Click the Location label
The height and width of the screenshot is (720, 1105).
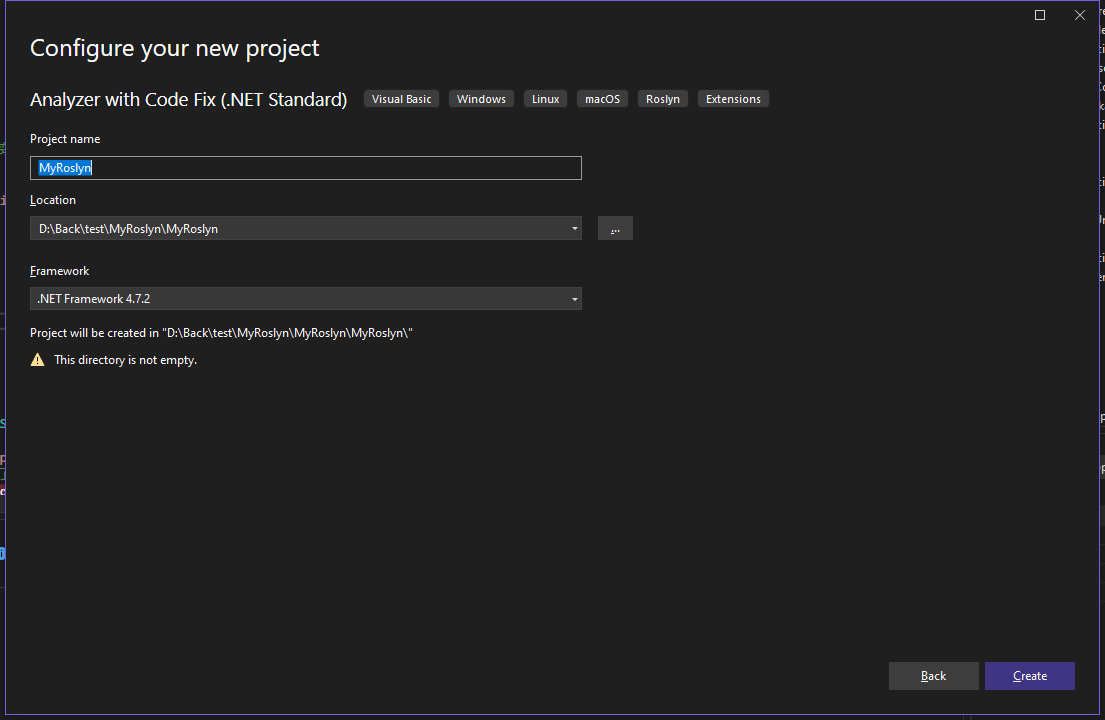coord(53,200)
